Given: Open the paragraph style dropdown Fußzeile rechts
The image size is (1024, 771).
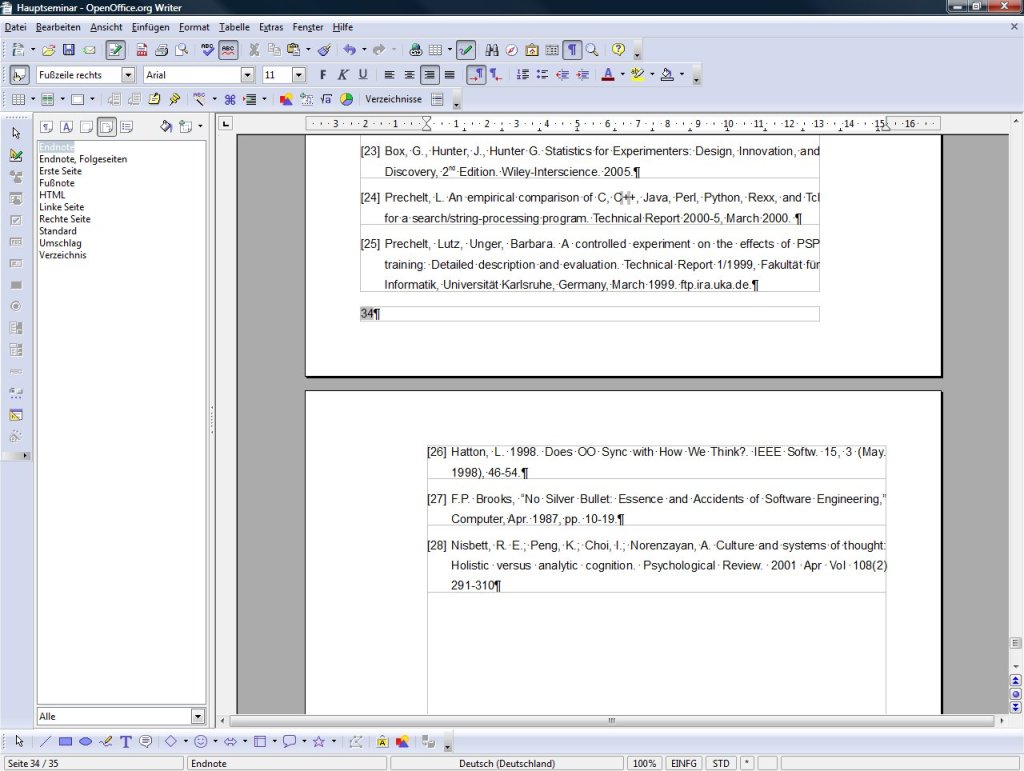Looking at the screenshot, I should [x=129, y=75].
